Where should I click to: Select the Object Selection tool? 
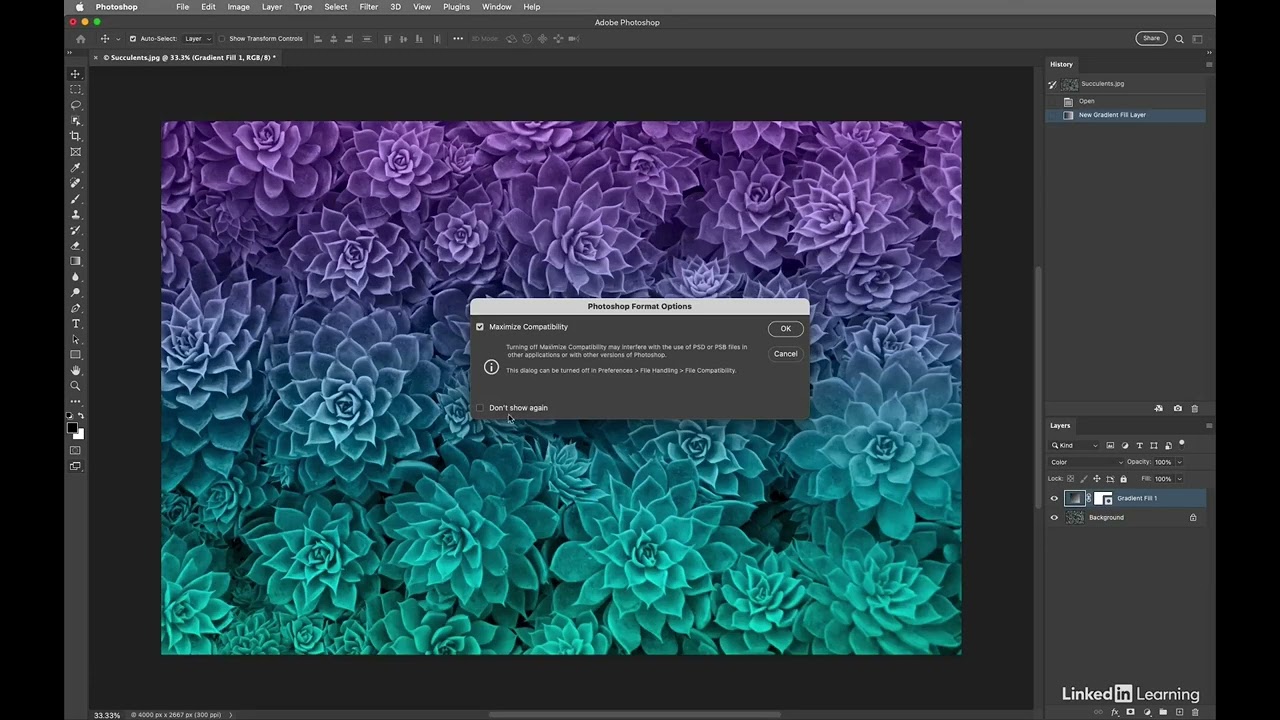pyautogui.click(x=75, y=121)
